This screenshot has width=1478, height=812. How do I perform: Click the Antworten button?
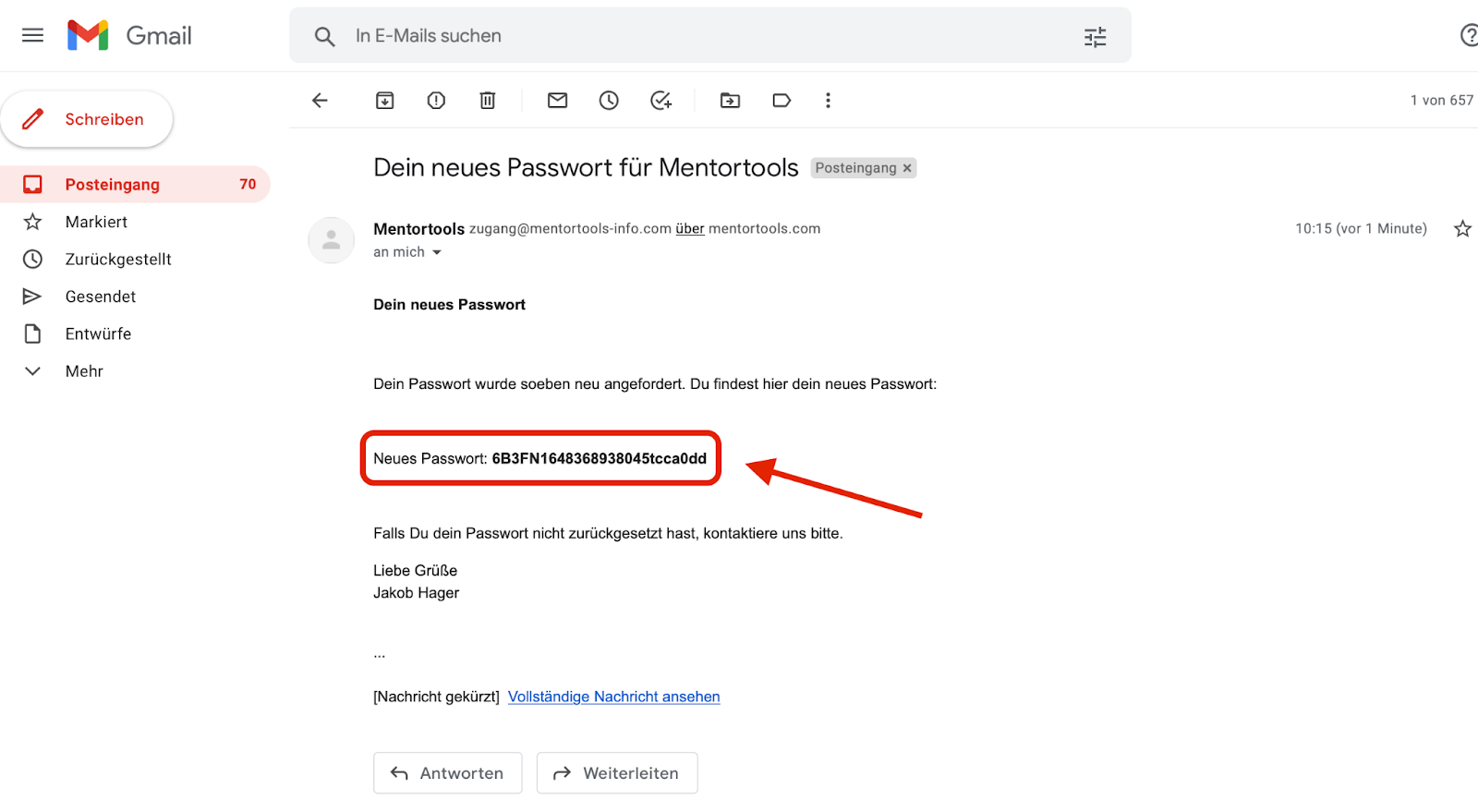coord(448,773)
